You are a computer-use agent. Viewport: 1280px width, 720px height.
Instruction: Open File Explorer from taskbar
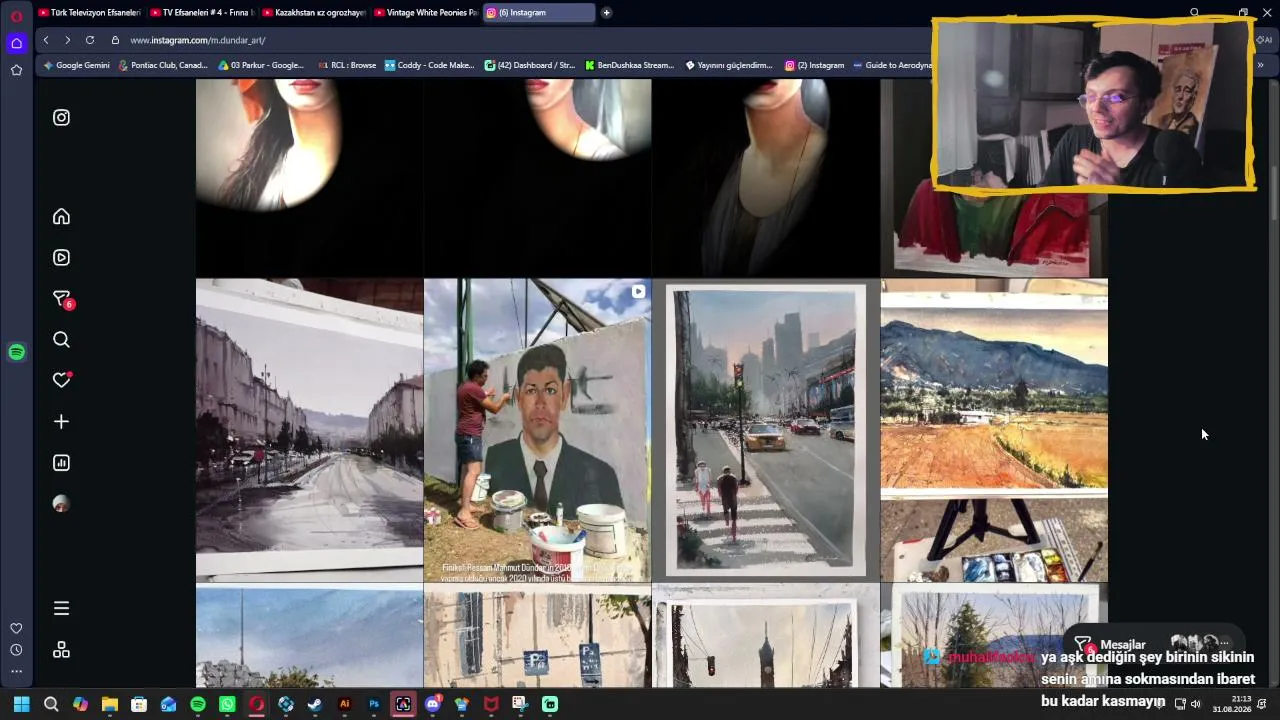(110, 704)
